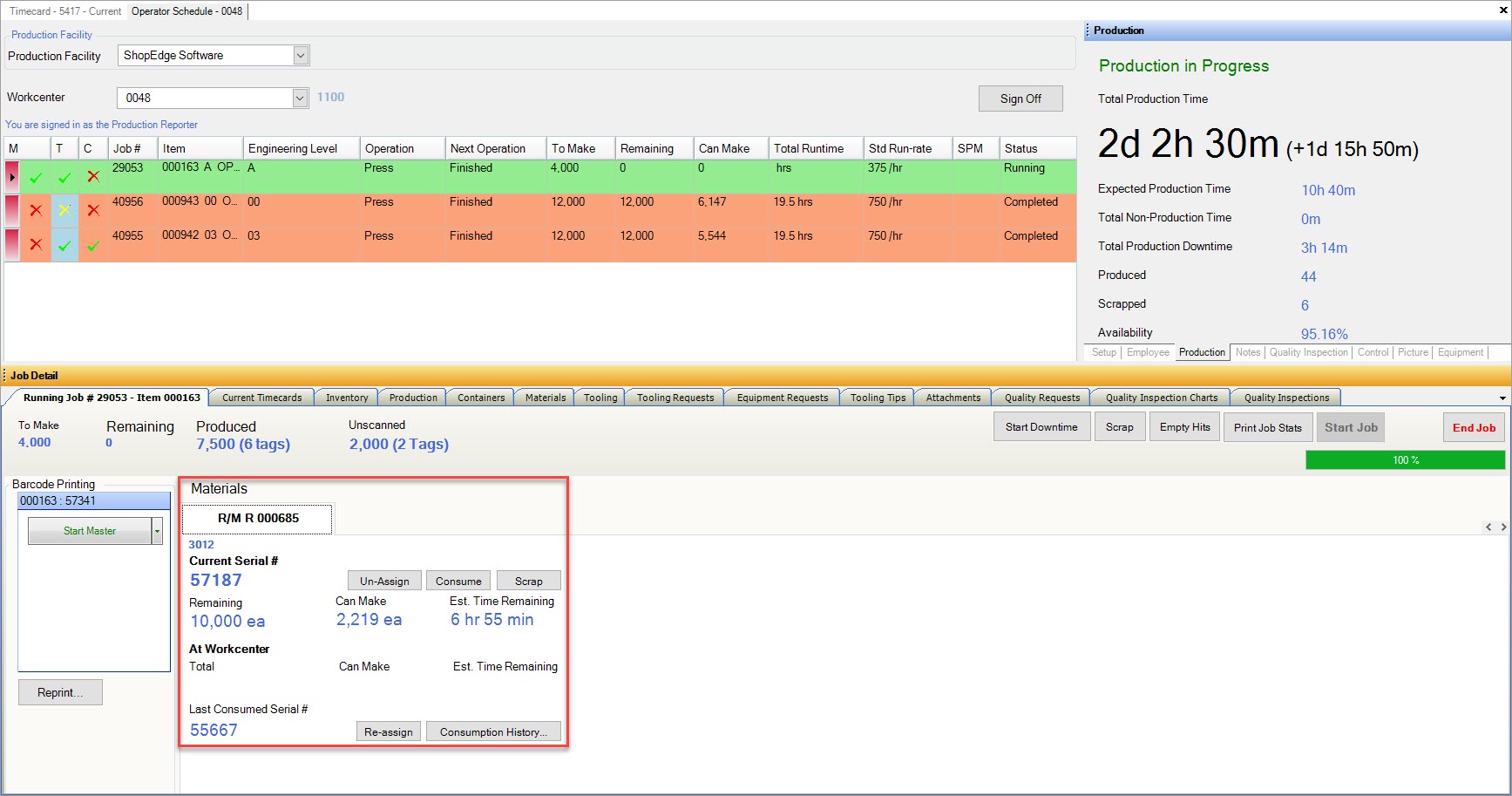The image size is (1512, 796).
Task: Open the Current Timecards tab
Action: click(x=261, y=398)
